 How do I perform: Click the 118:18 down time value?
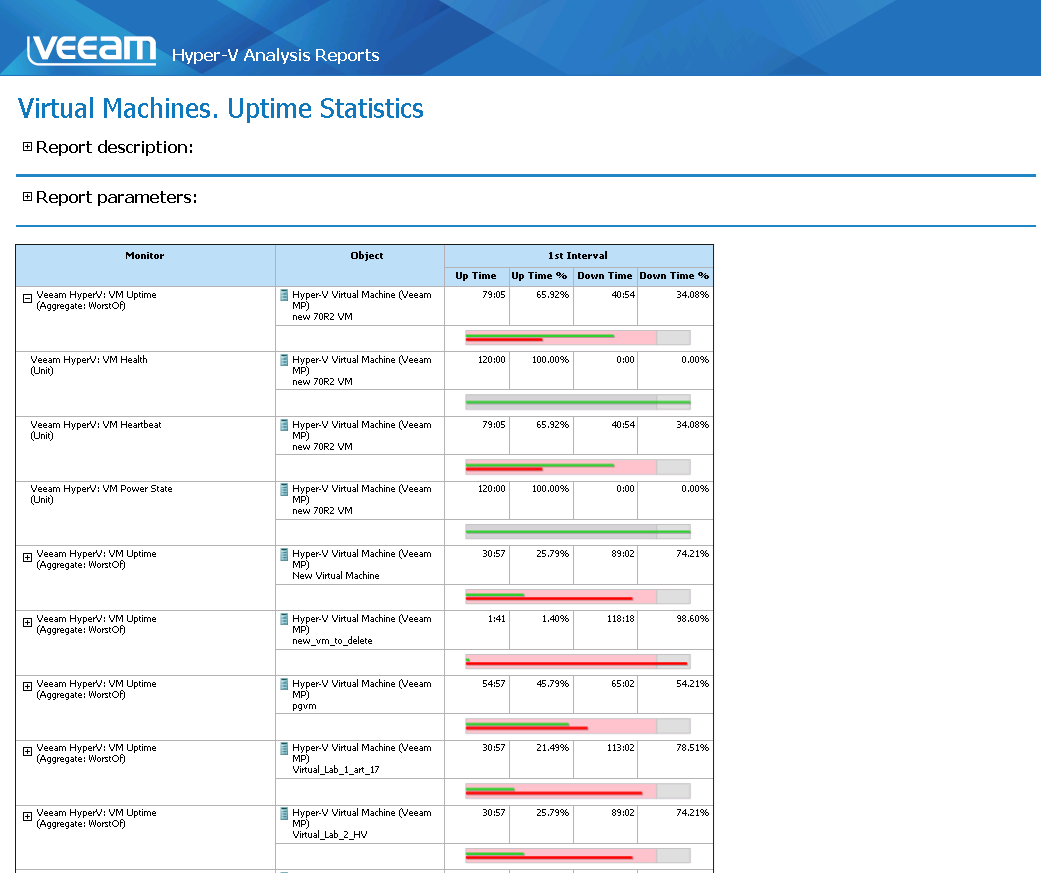[x=621, y=619]
